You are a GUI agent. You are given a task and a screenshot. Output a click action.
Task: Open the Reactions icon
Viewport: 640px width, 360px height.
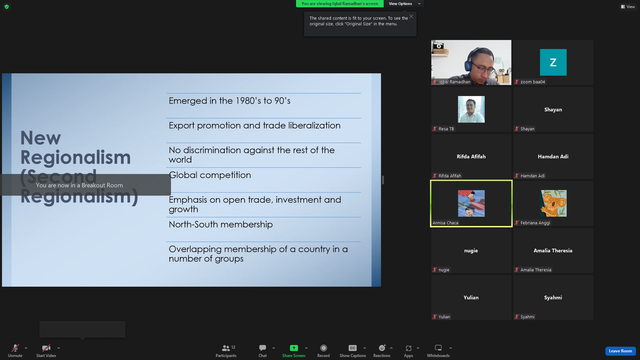click(382, 348)
